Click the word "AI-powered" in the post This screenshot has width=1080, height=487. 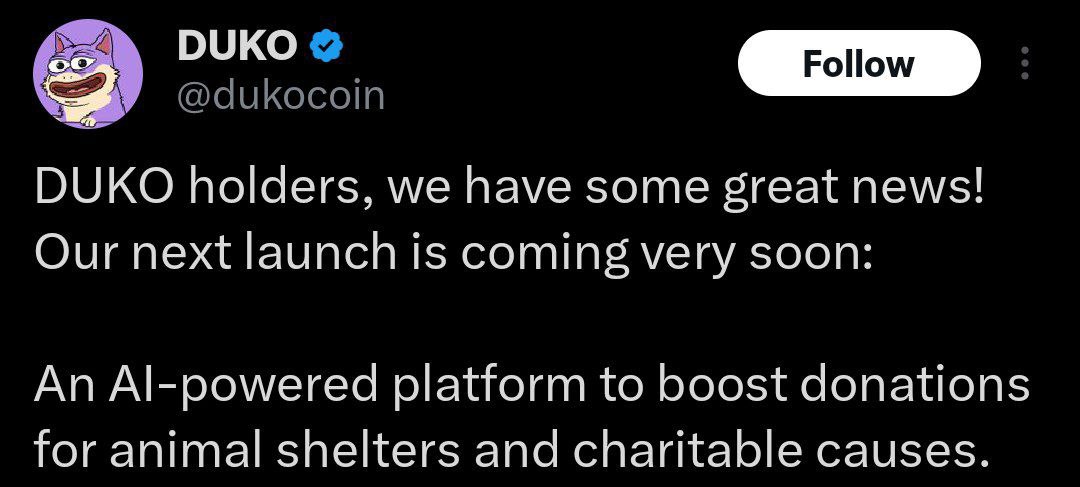(246, 387)
